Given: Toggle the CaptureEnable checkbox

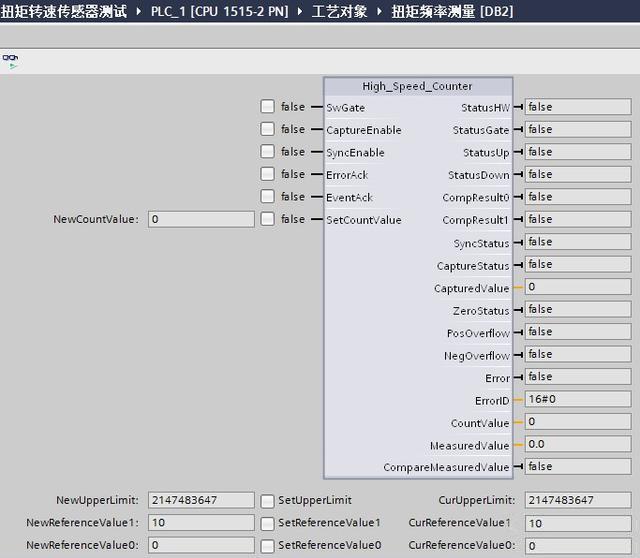Looking at the screenshot, I should click(267, 129).
